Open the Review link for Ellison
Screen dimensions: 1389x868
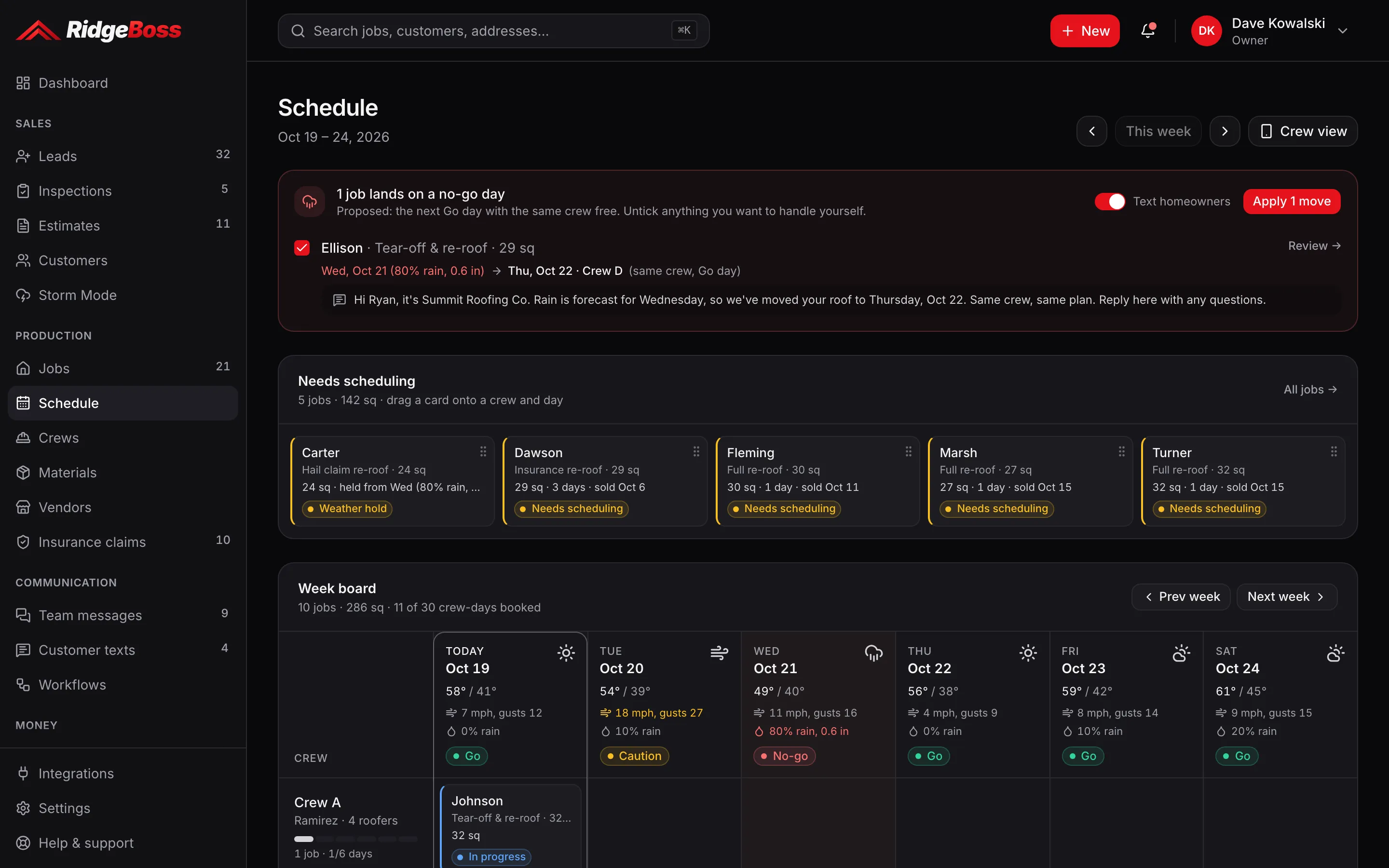tap(1314, 246)
